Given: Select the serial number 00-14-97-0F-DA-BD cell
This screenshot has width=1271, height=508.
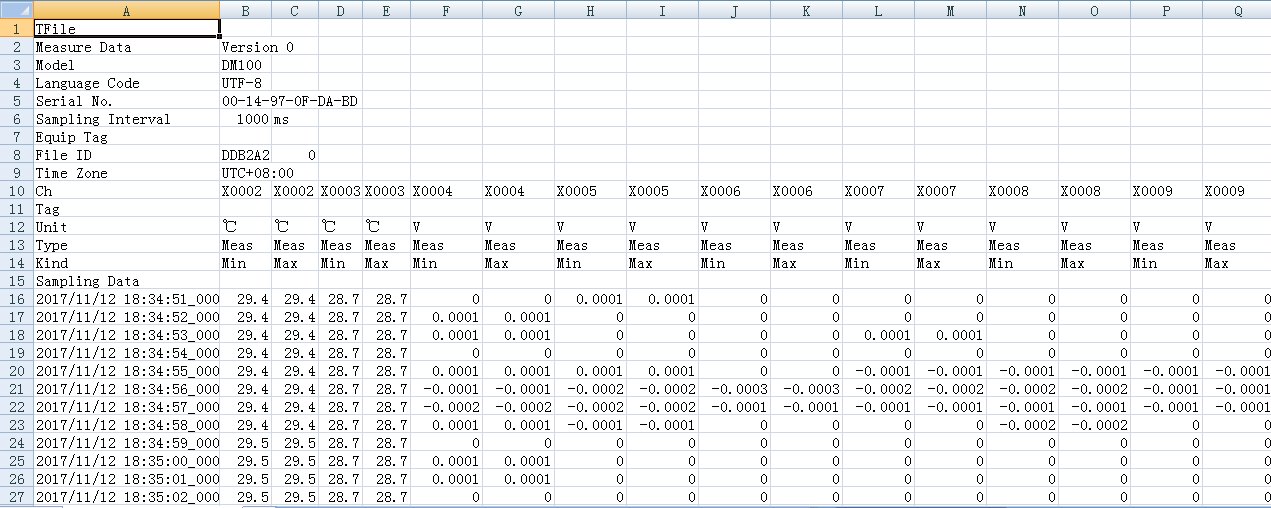Looking at the screenshot, I should click(x=245, y=101).
